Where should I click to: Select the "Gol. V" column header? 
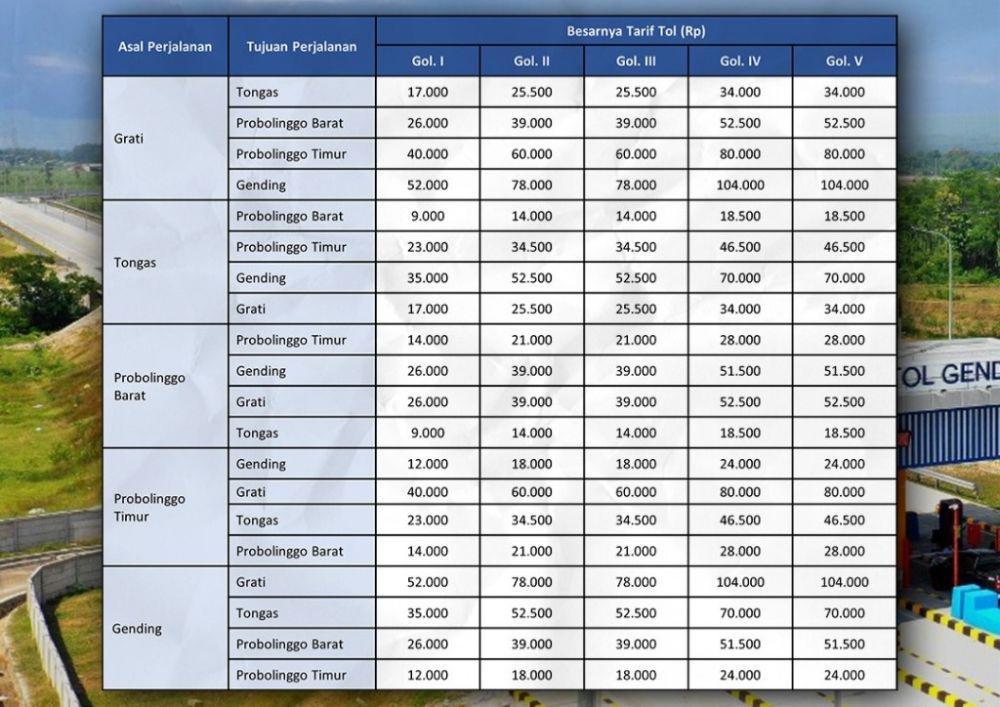[844, 61]
